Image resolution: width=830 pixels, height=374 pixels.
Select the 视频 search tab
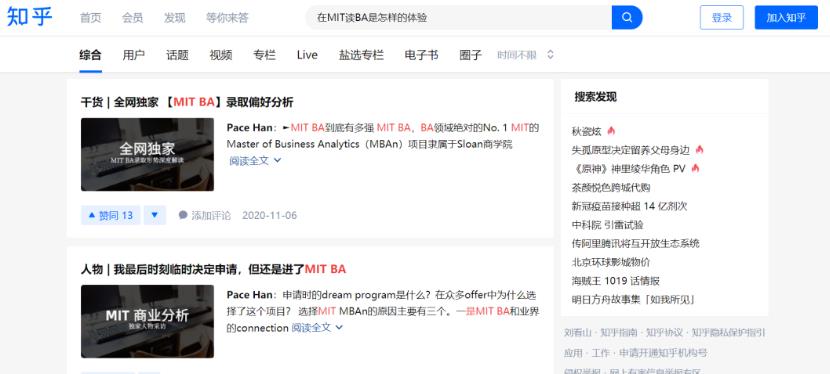coord(221,54)
